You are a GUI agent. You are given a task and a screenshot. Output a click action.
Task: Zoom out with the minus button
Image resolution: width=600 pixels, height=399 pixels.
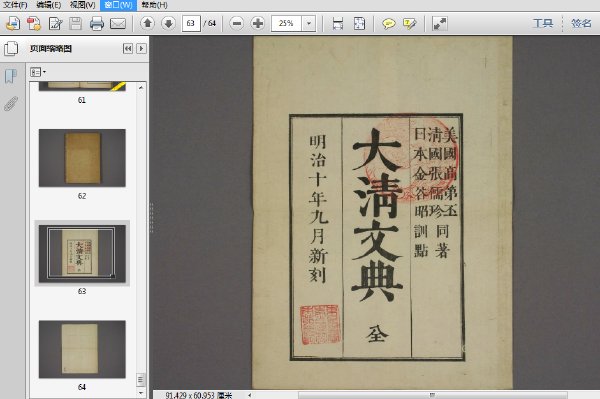coord(237,23)
